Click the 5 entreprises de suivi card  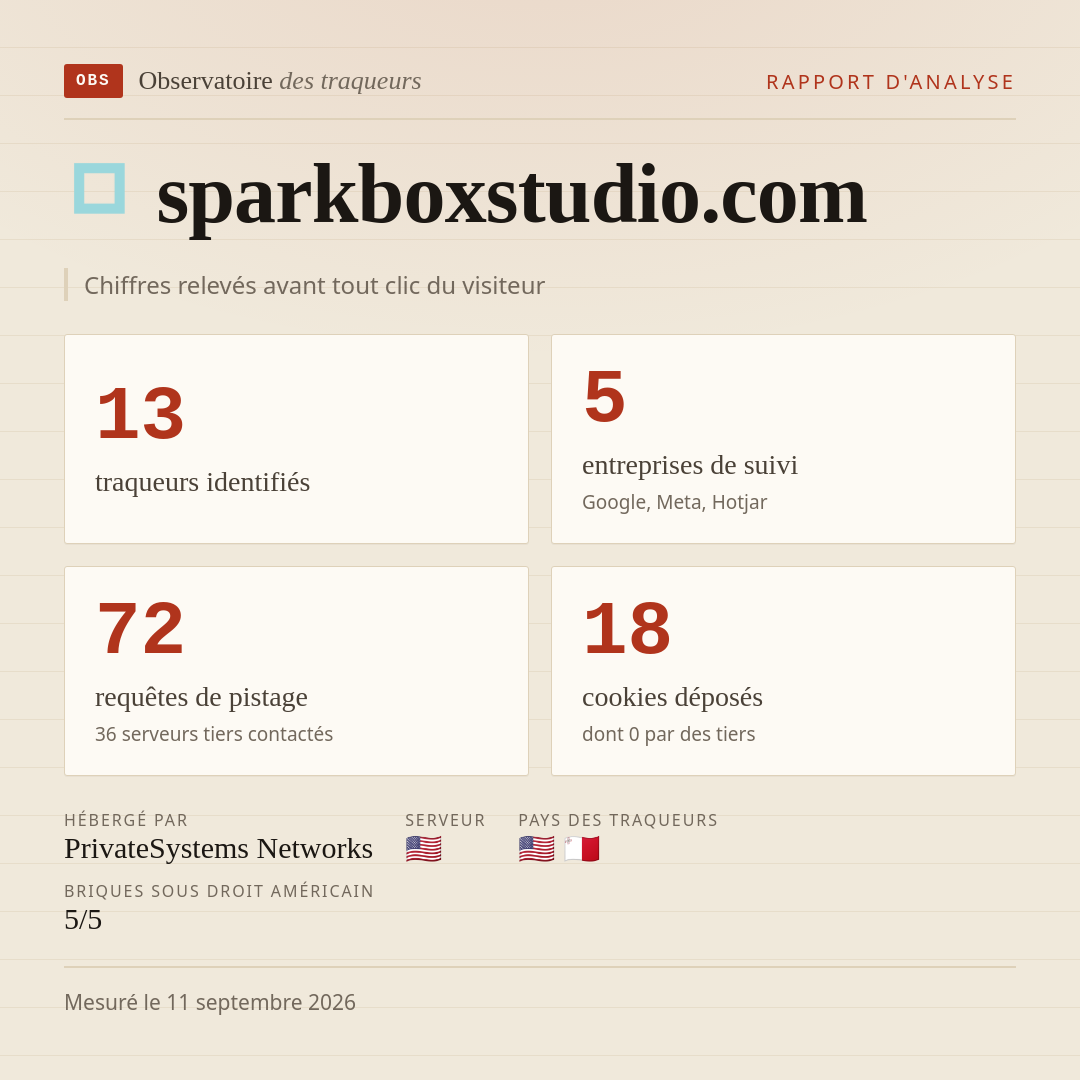[x=783, y=439]
